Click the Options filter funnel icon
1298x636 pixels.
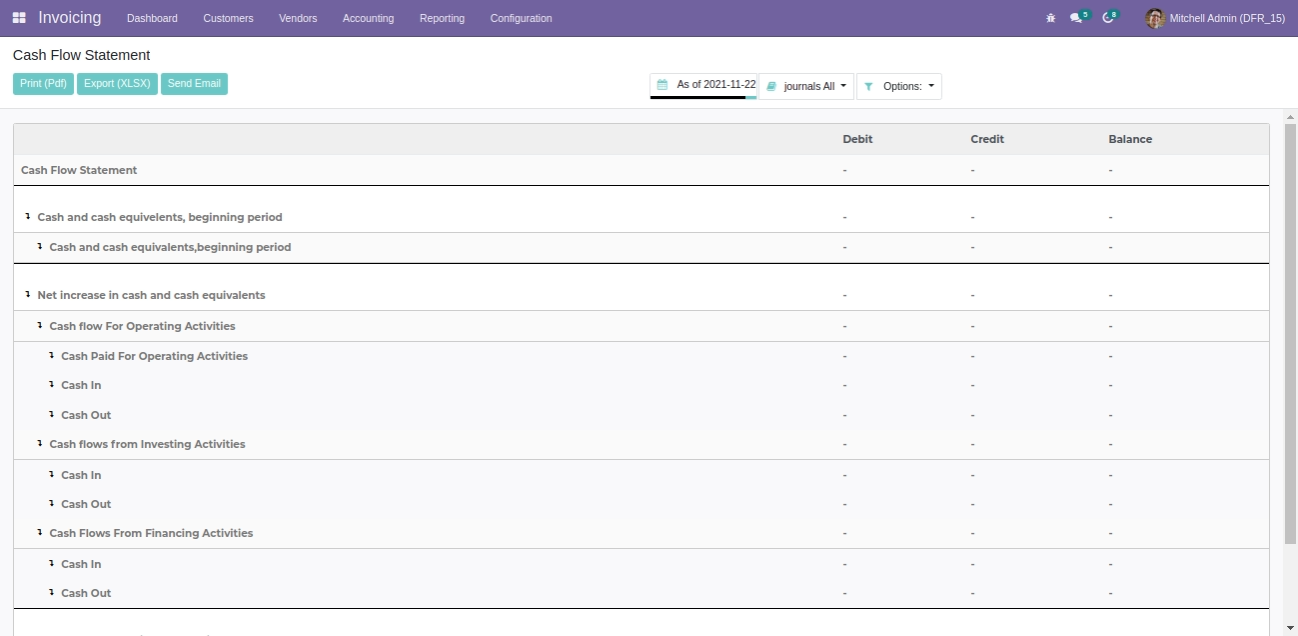(869, 87)
